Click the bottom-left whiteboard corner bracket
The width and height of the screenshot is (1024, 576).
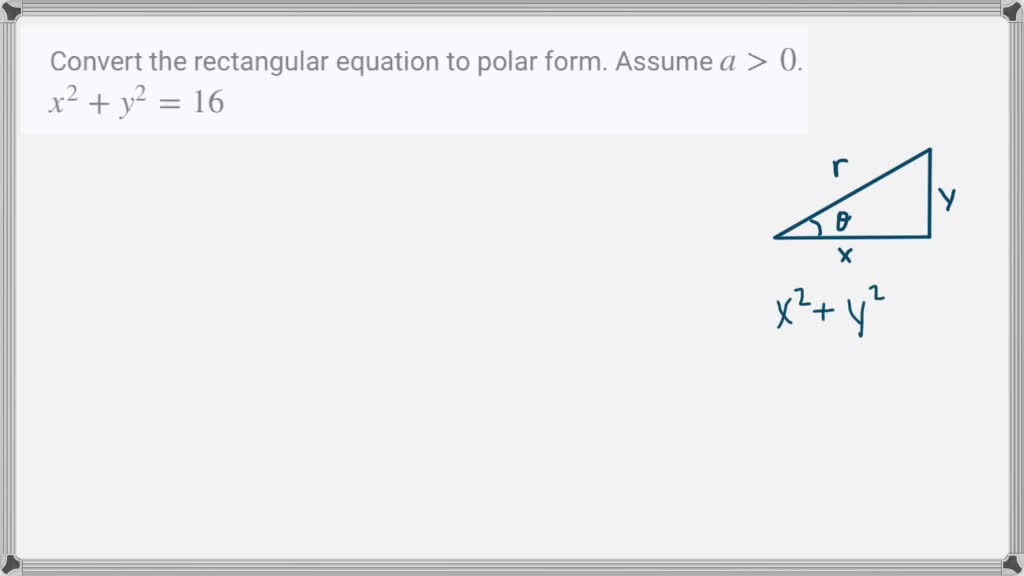(x=10, y=565)
